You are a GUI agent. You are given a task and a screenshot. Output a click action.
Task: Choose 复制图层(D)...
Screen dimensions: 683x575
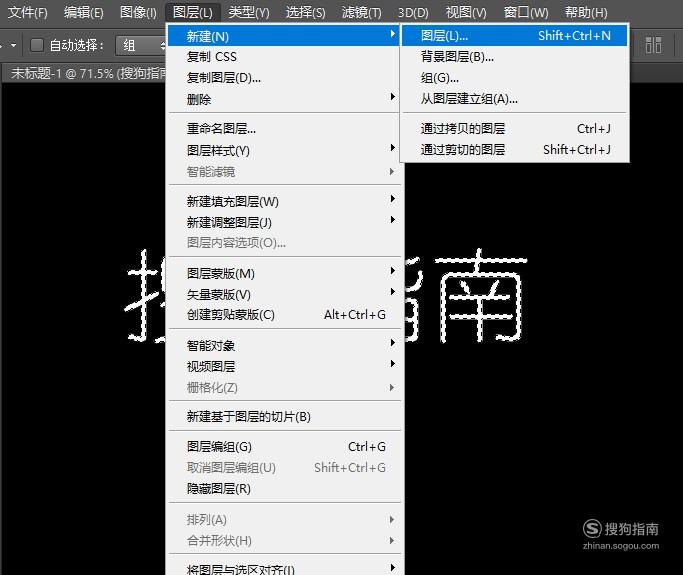(283, 78)
